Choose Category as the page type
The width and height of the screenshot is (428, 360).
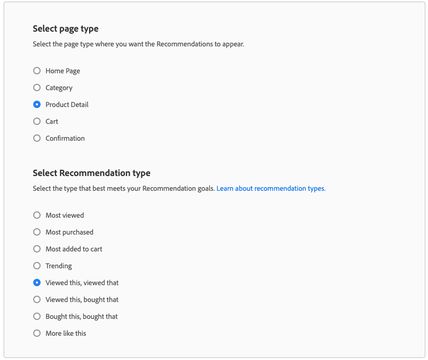pos(37,88)
